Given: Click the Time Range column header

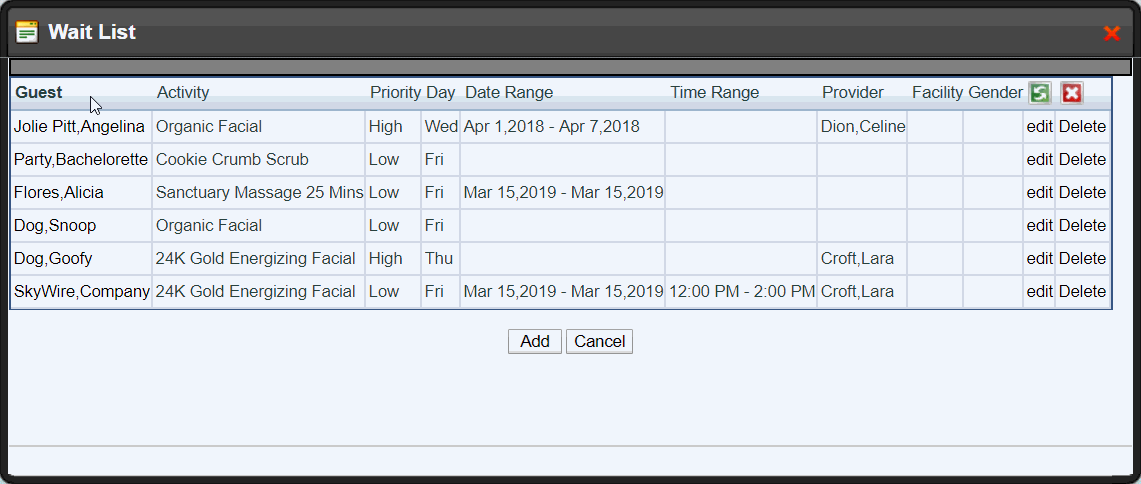Looking at the screenshot, I should click(715, 92).
